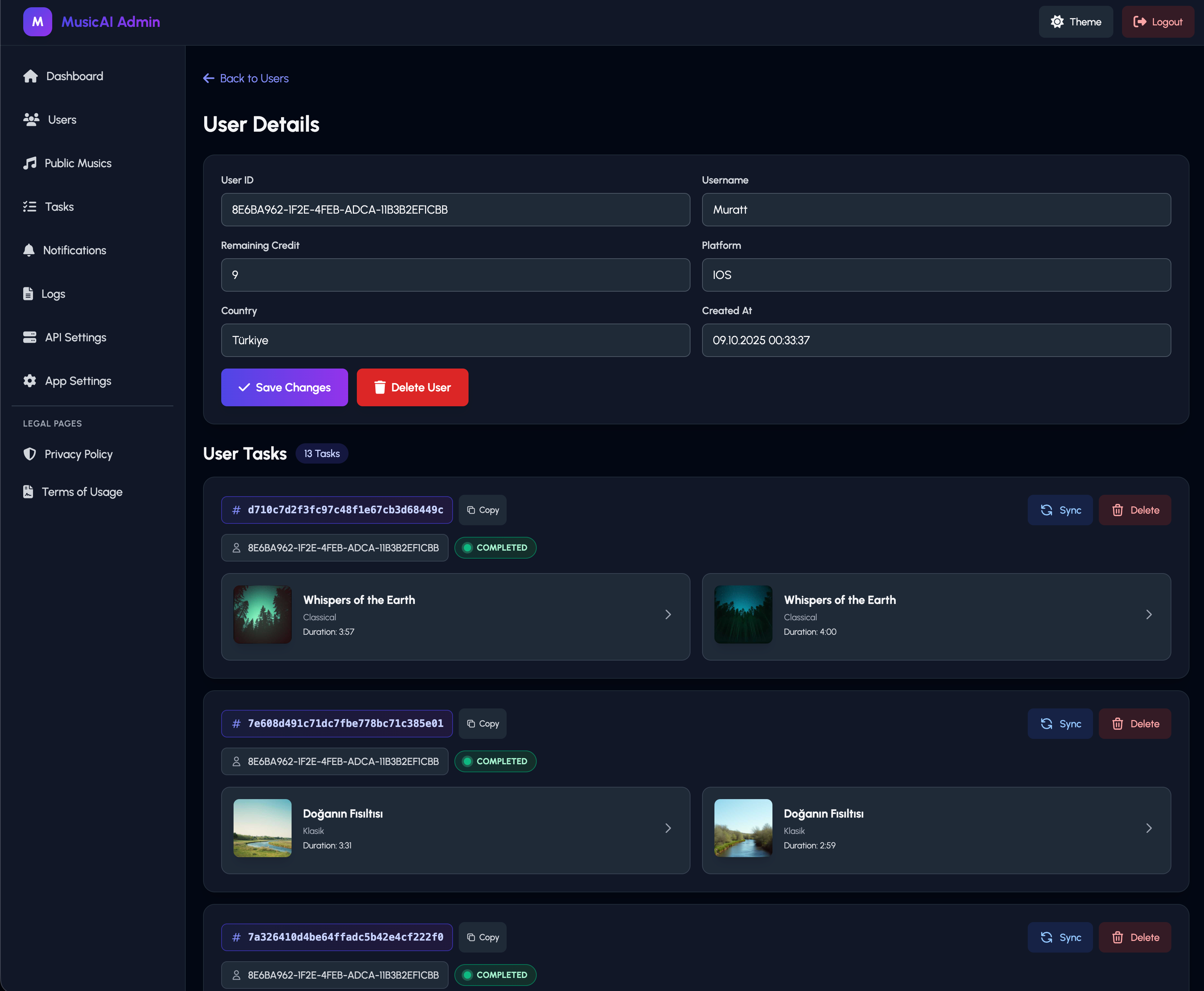1204x991 pixels.
Task: Click the sun icon in Theme button
Action: coord(1057,22)
